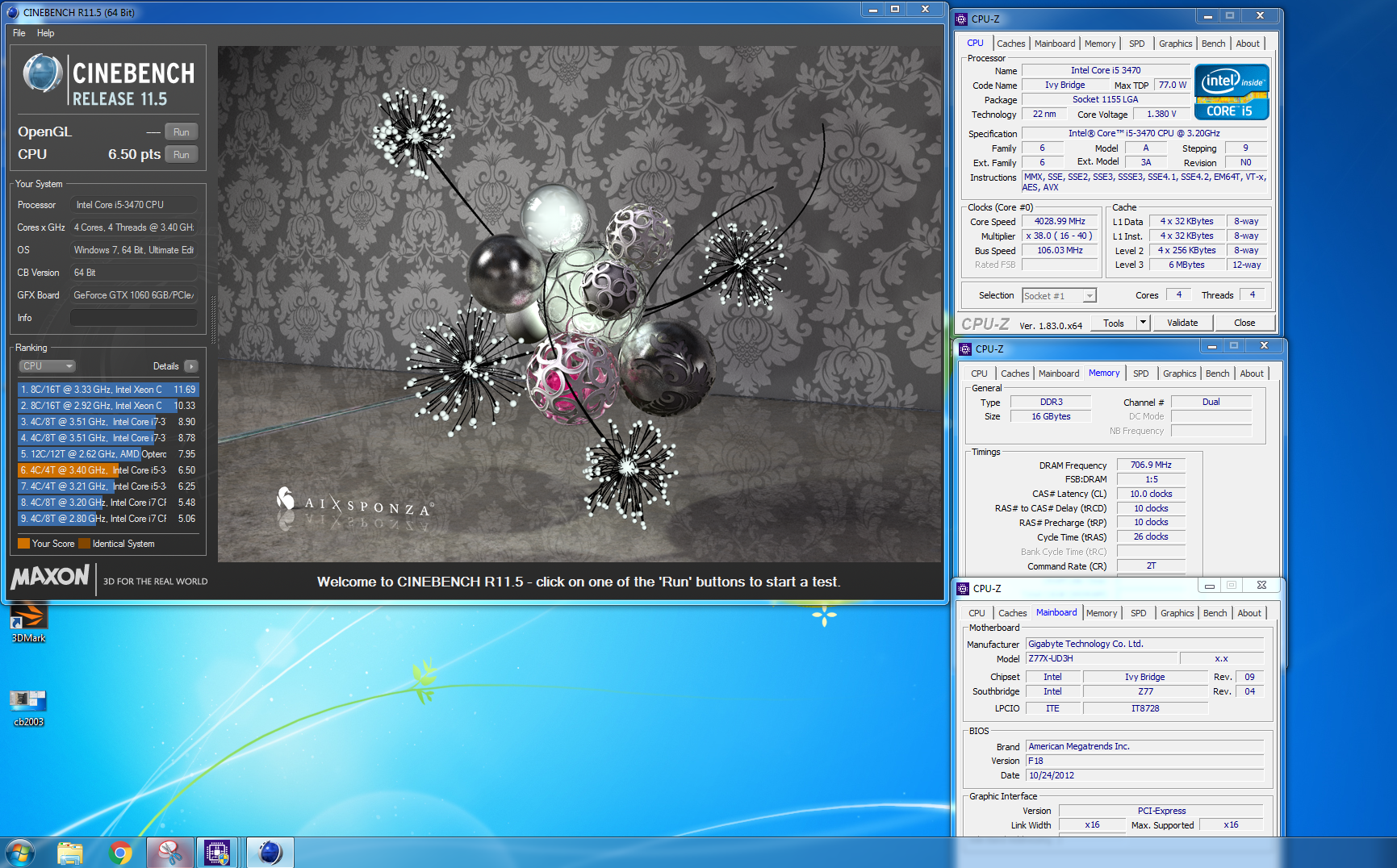Click the Memory CPU-Z window title icon
The height and width of the screenshot is (868, 1397).
(965, 348)
